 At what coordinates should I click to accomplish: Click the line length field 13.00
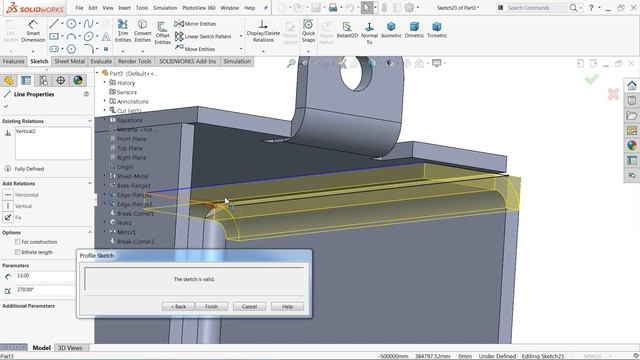[x=45, y=276]
